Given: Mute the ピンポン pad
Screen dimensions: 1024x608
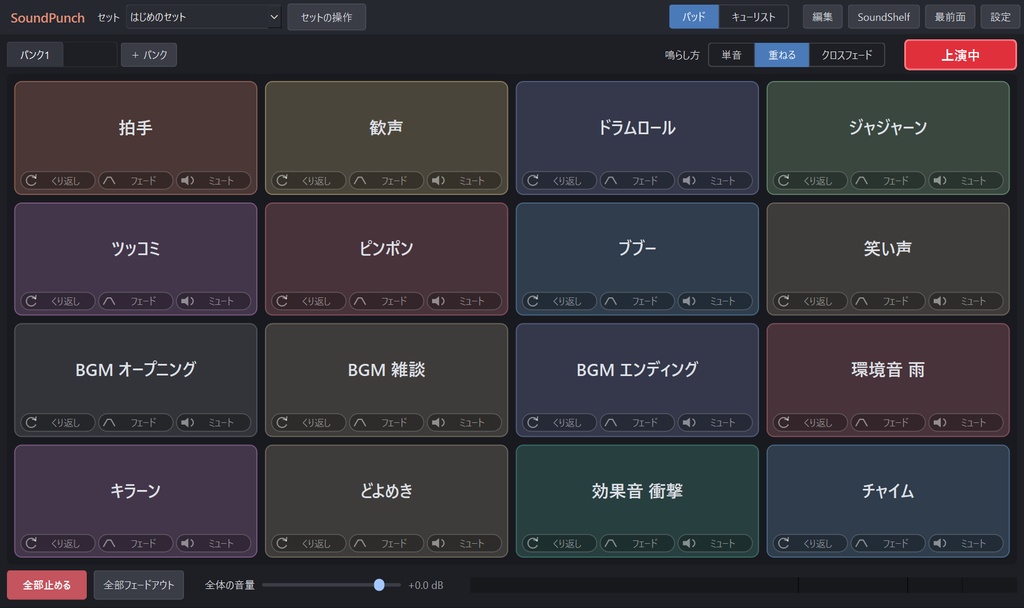Looking at the screenshot, I should pyautogui.click(x=464, y=301).
